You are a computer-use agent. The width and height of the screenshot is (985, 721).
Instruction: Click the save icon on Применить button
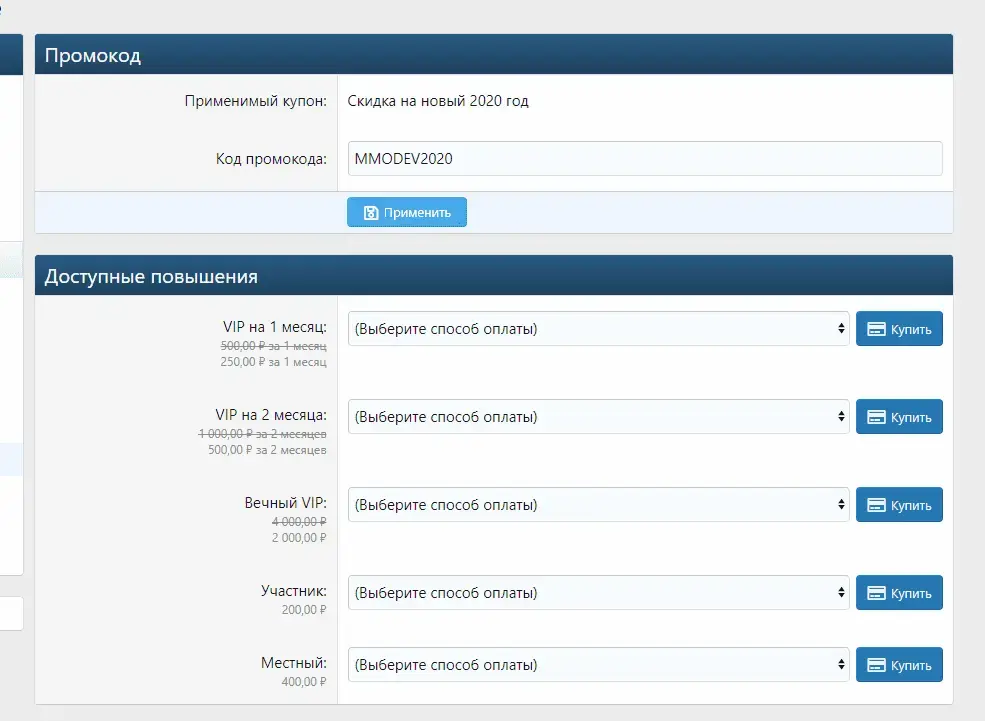click(x=371, y=213)
